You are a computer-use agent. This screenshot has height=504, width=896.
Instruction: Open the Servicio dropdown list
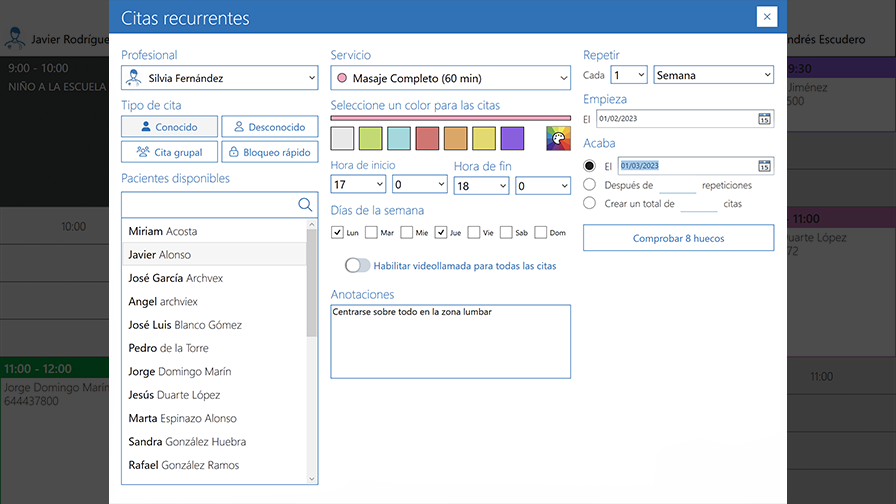[x=450, y=78]
